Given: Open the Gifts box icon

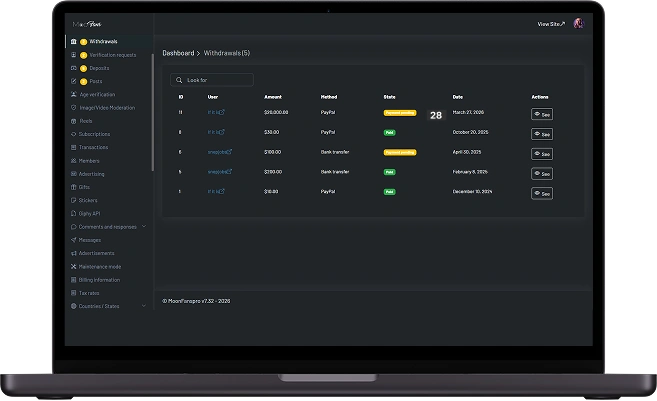Looking at the screenshot, I should (x=74, y=187).
